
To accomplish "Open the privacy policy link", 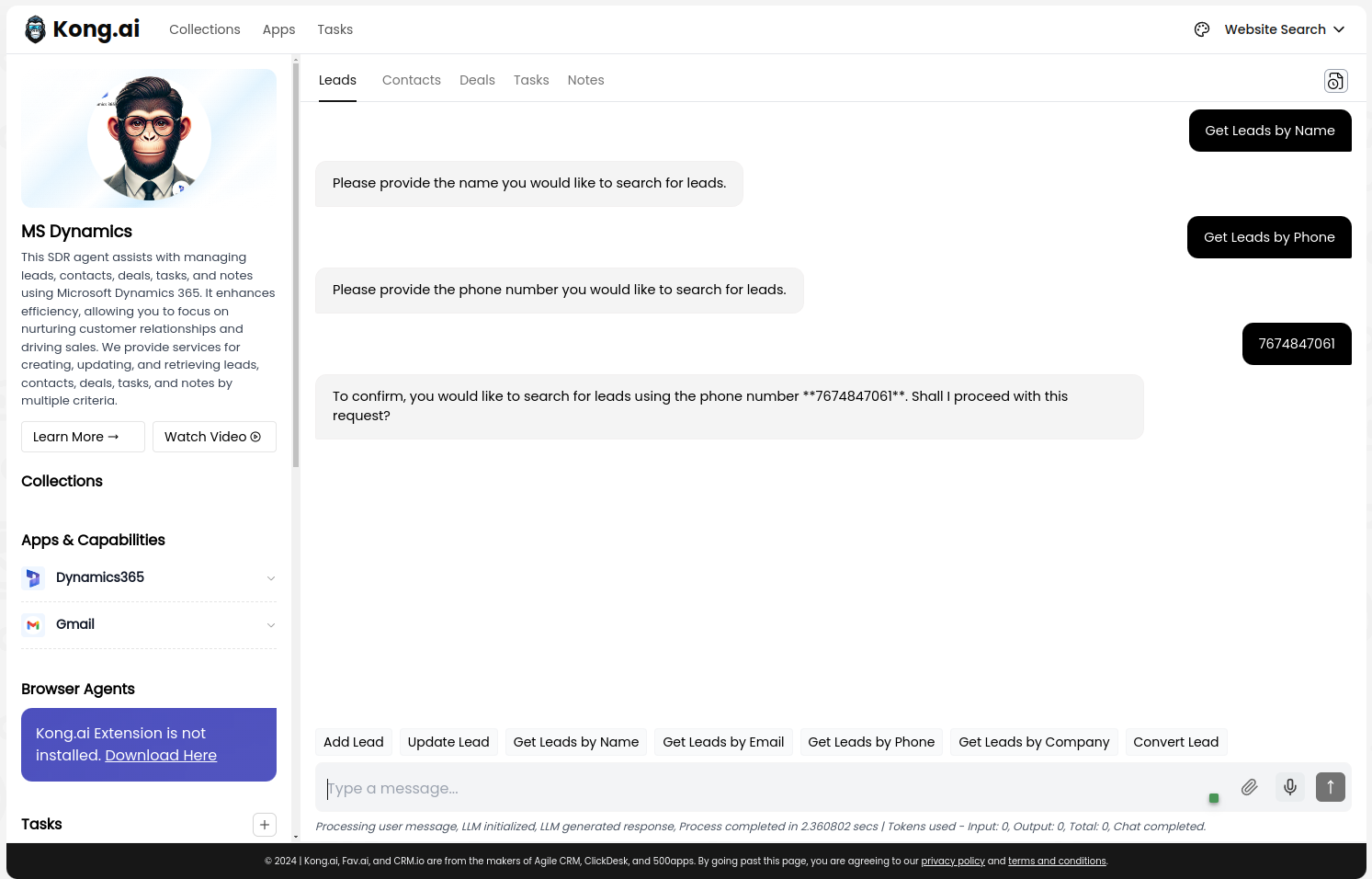I will [953, 862].
